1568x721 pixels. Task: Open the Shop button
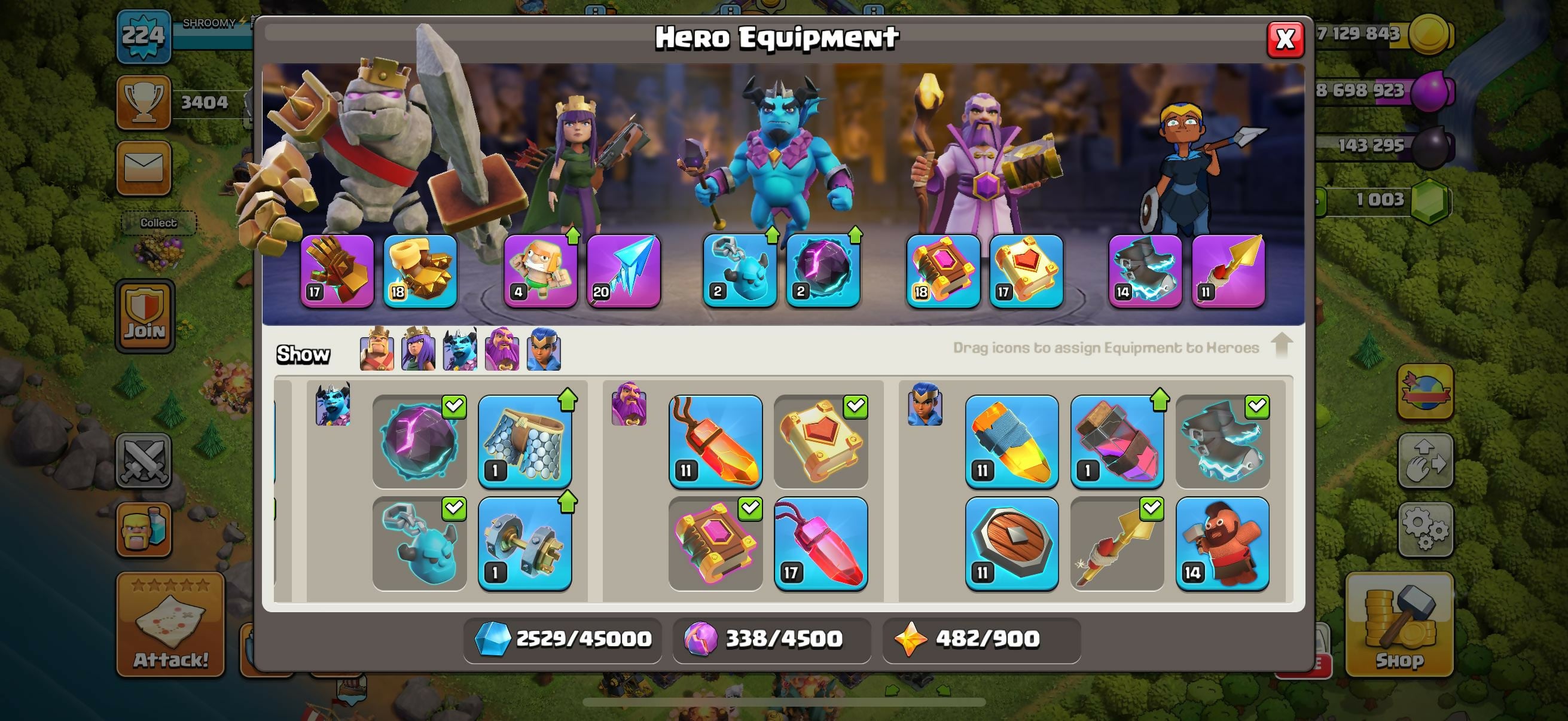click(x=1399, y=625)
